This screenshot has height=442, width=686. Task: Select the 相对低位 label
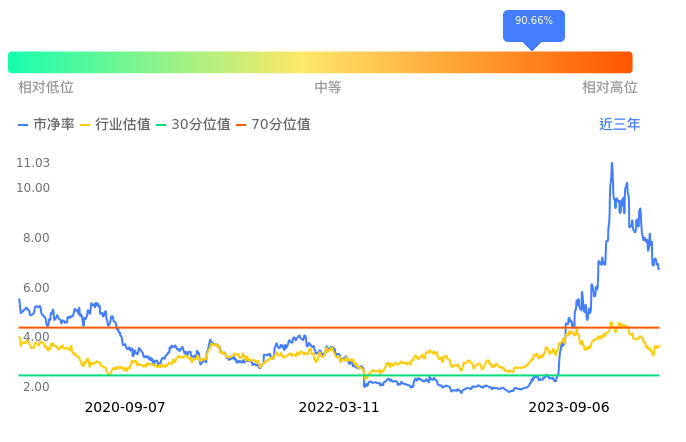46,88
